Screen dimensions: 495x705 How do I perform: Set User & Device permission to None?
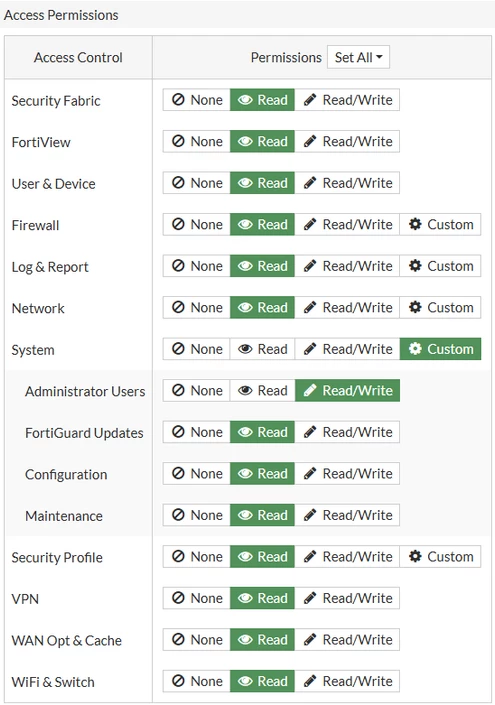(x=196, y=183)
